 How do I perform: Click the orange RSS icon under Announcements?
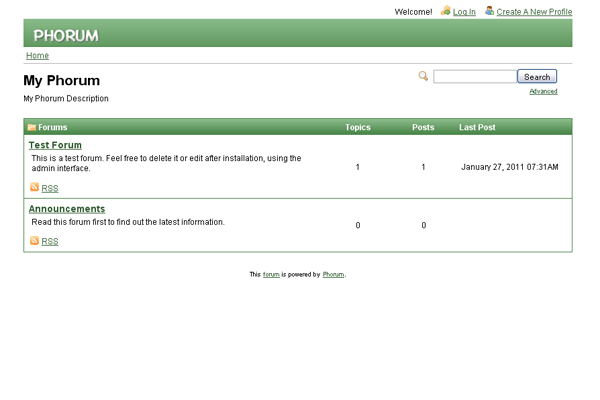pos(35,241)
